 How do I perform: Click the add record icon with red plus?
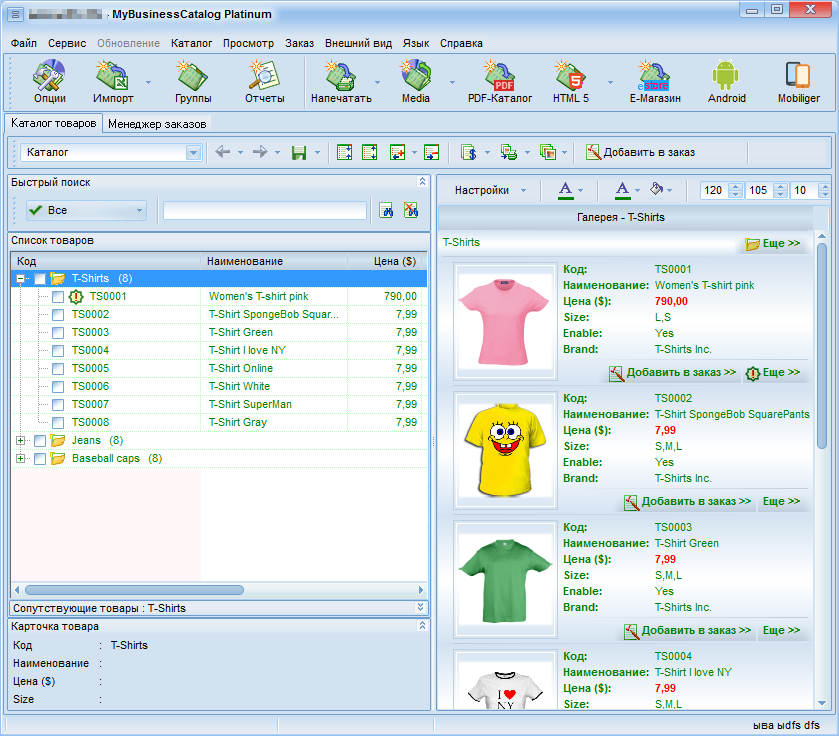398,152
